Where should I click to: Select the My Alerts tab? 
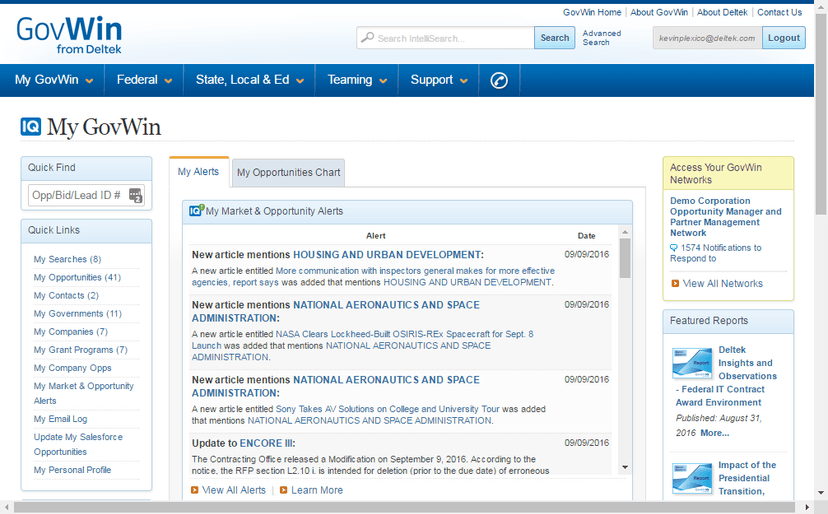198,172
